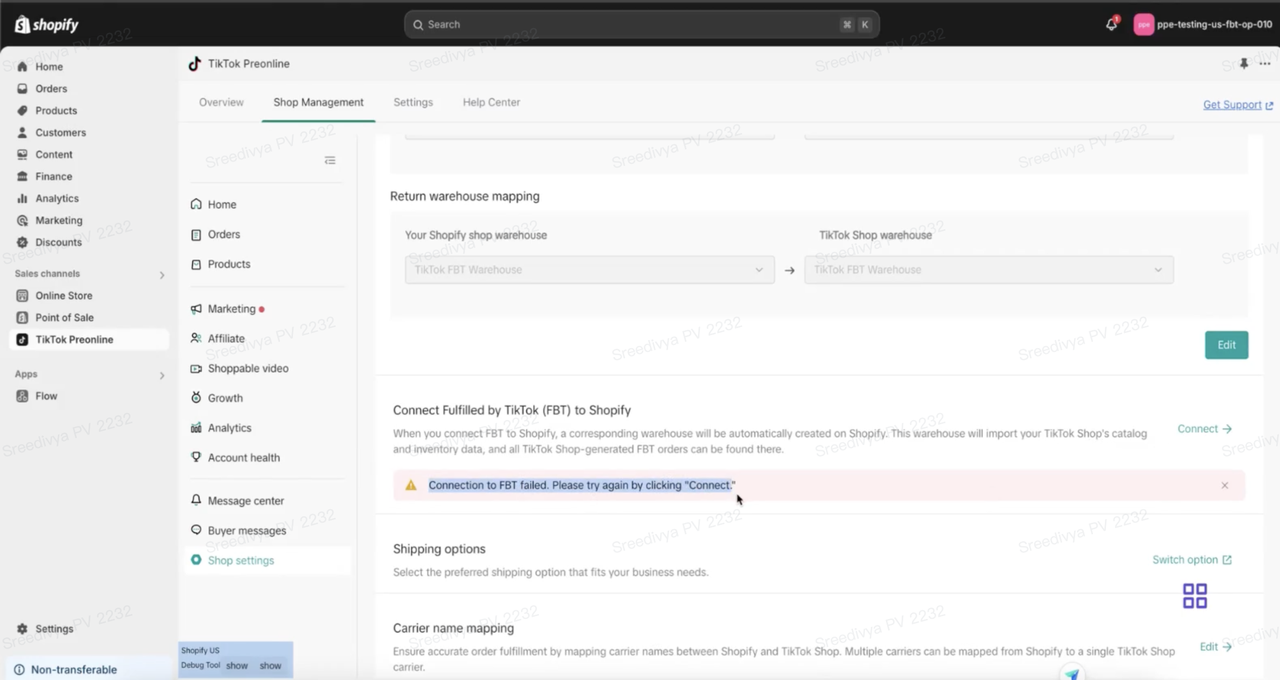Open Shopify shop warehouse dropdown
The width and height of the screenshot is (1280, 680).
589,269
